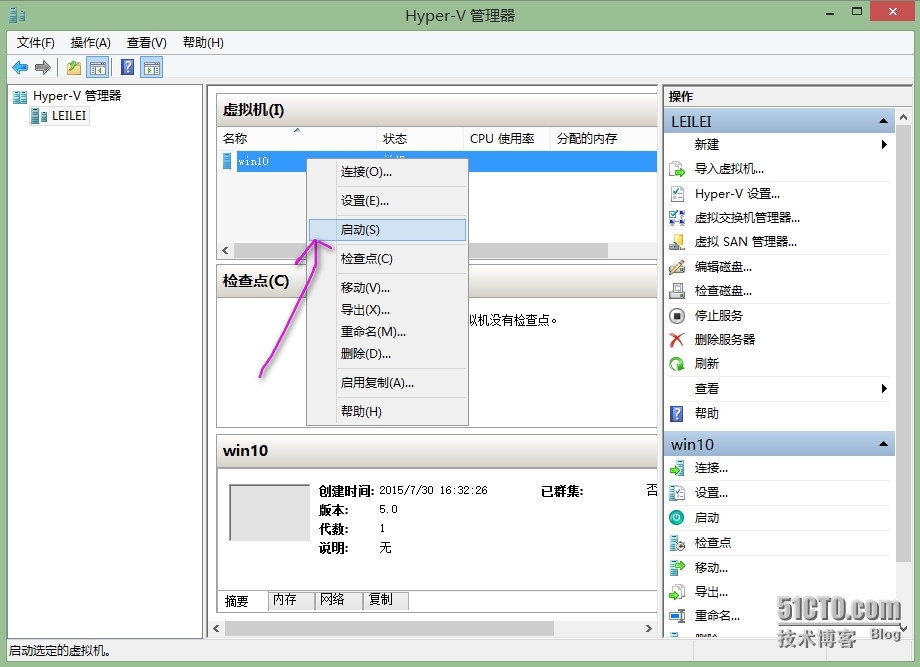The image size is (920, 667).
Task: Click the win10 Export icon (导出)
Action: click(677, 592)
